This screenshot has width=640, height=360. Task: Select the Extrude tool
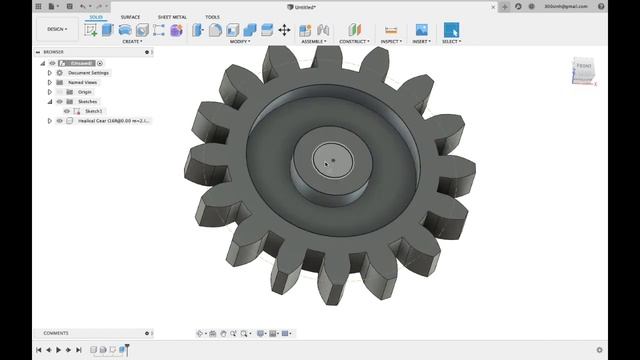pos(107,30)
